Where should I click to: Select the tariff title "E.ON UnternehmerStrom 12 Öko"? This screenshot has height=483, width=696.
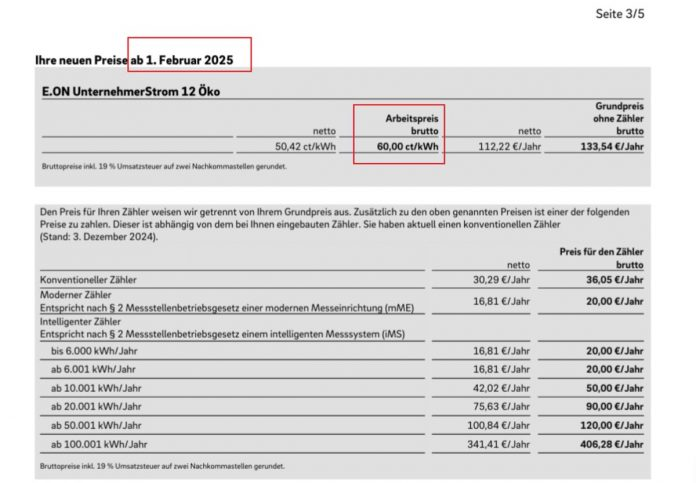click(131, 91)
